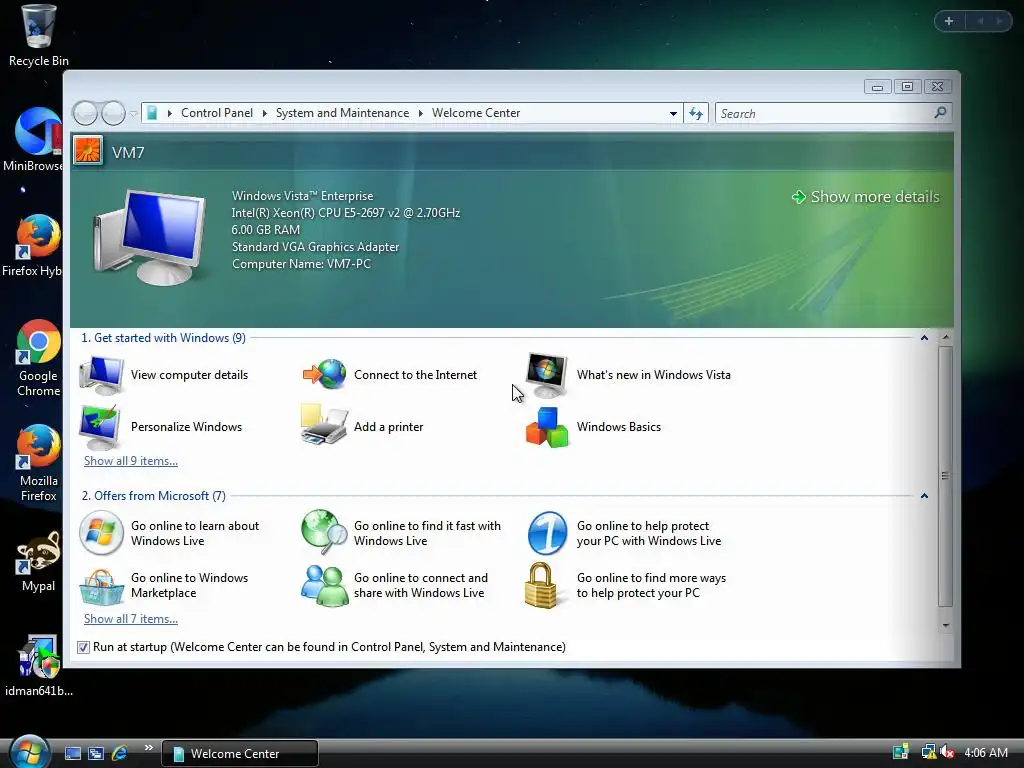
Task: Click the sidebar plus gadget button
Action: click(x=949, y=22)
